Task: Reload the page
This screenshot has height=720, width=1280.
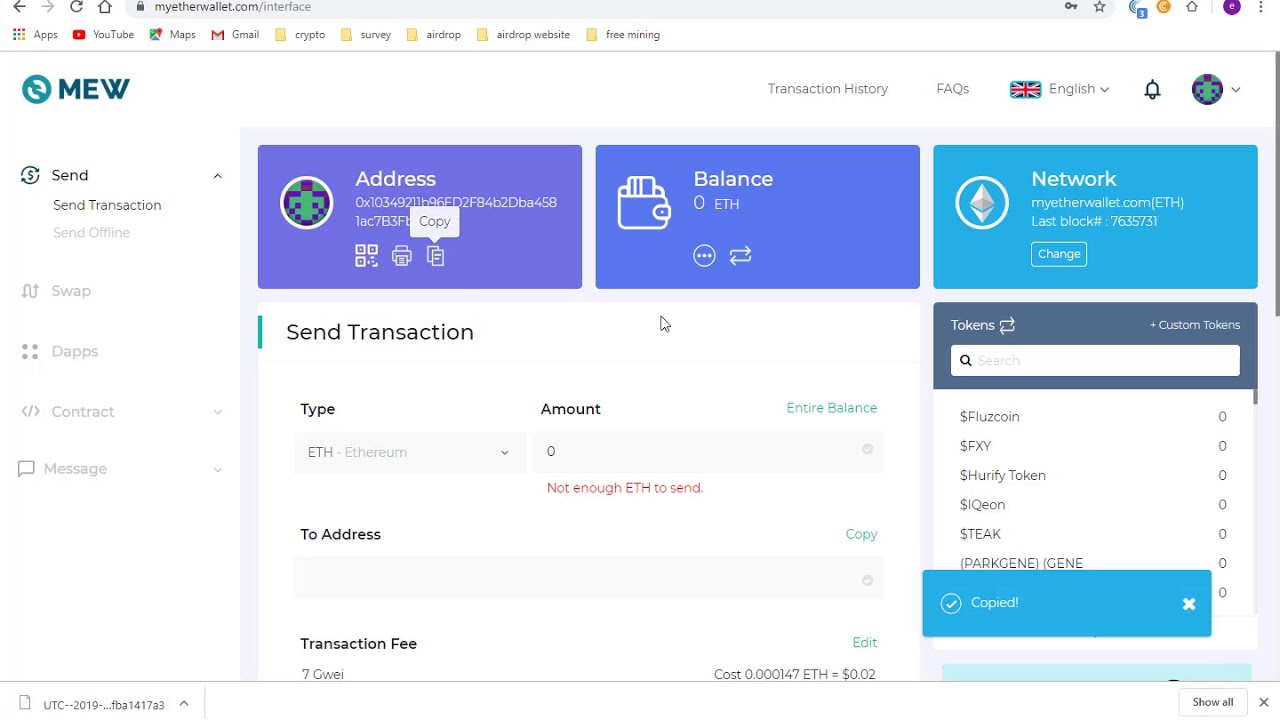Action: point(76,7)
